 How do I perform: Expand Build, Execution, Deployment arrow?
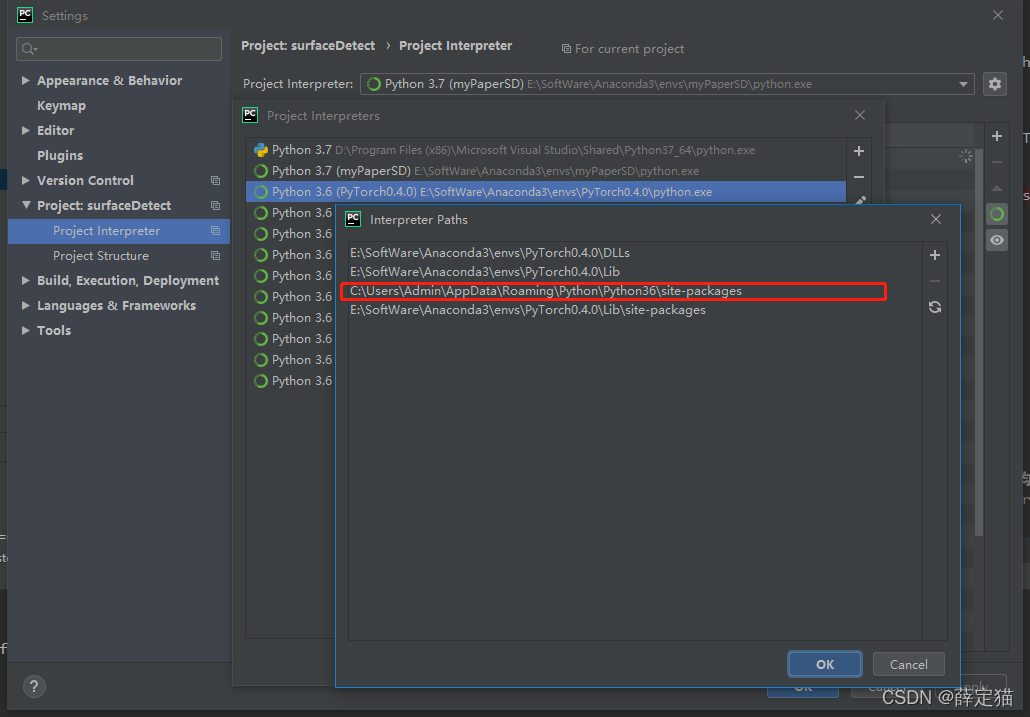[26, 280]
